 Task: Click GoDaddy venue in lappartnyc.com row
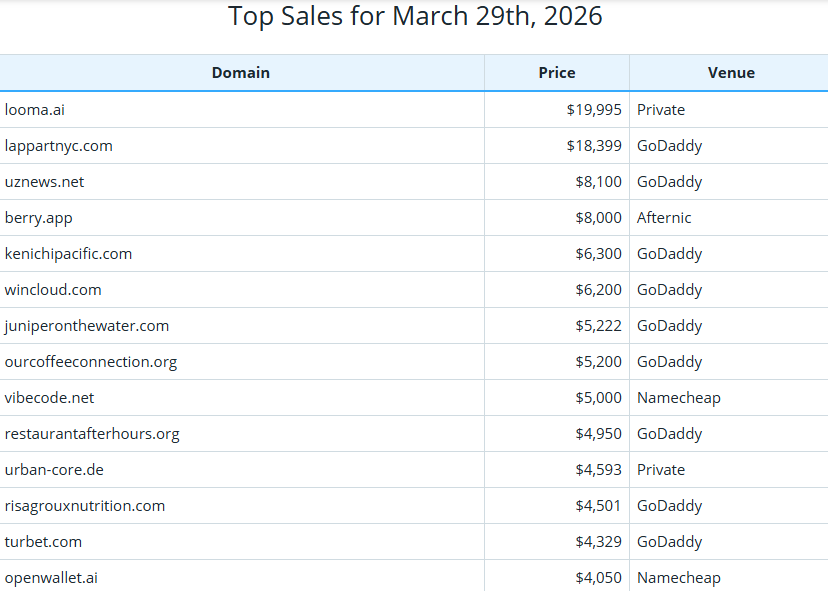(x=670, y=146)
